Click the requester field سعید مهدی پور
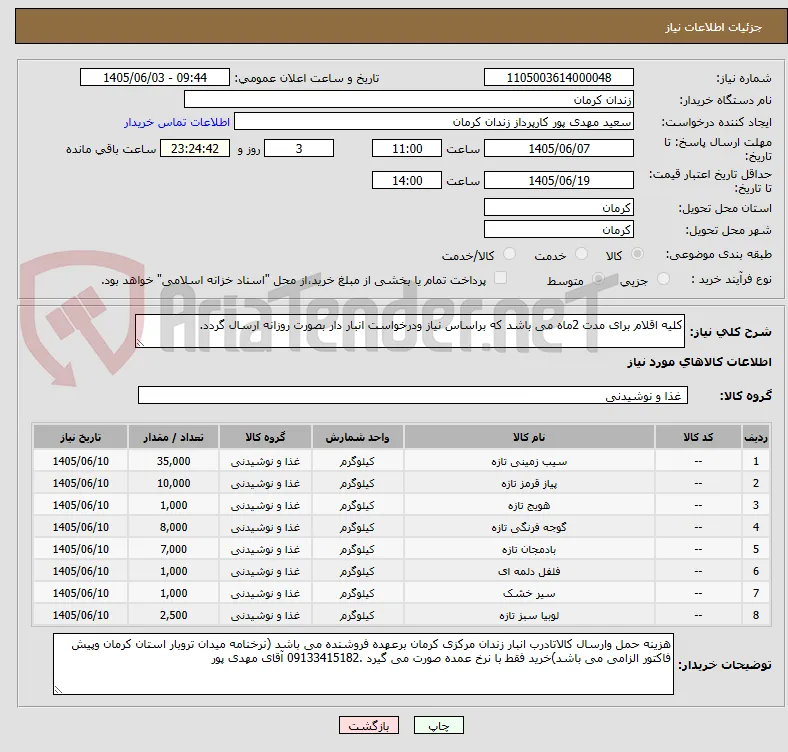 (434, 122)
